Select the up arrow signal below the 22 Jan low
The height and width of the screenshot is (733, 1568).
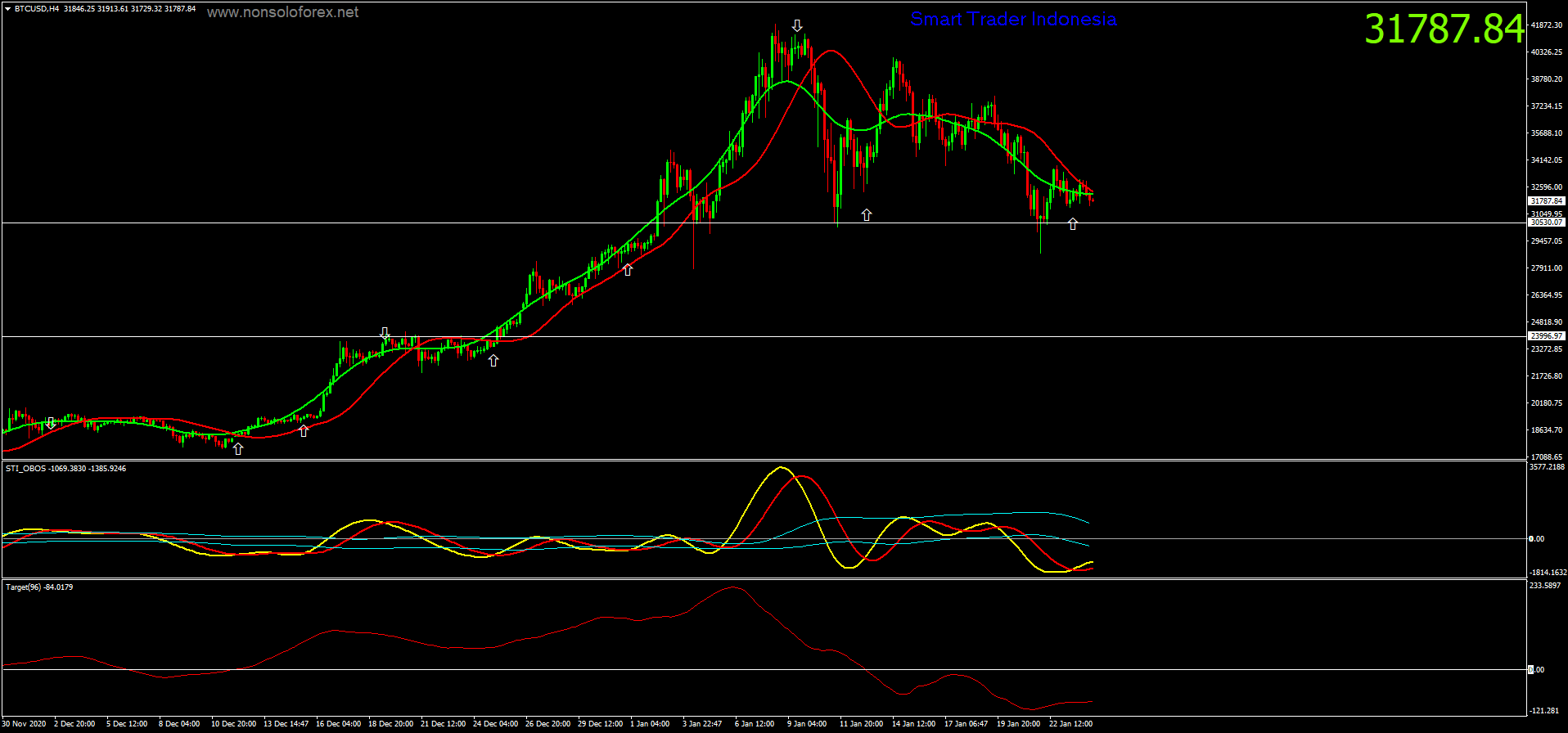tap(1073, 223)
